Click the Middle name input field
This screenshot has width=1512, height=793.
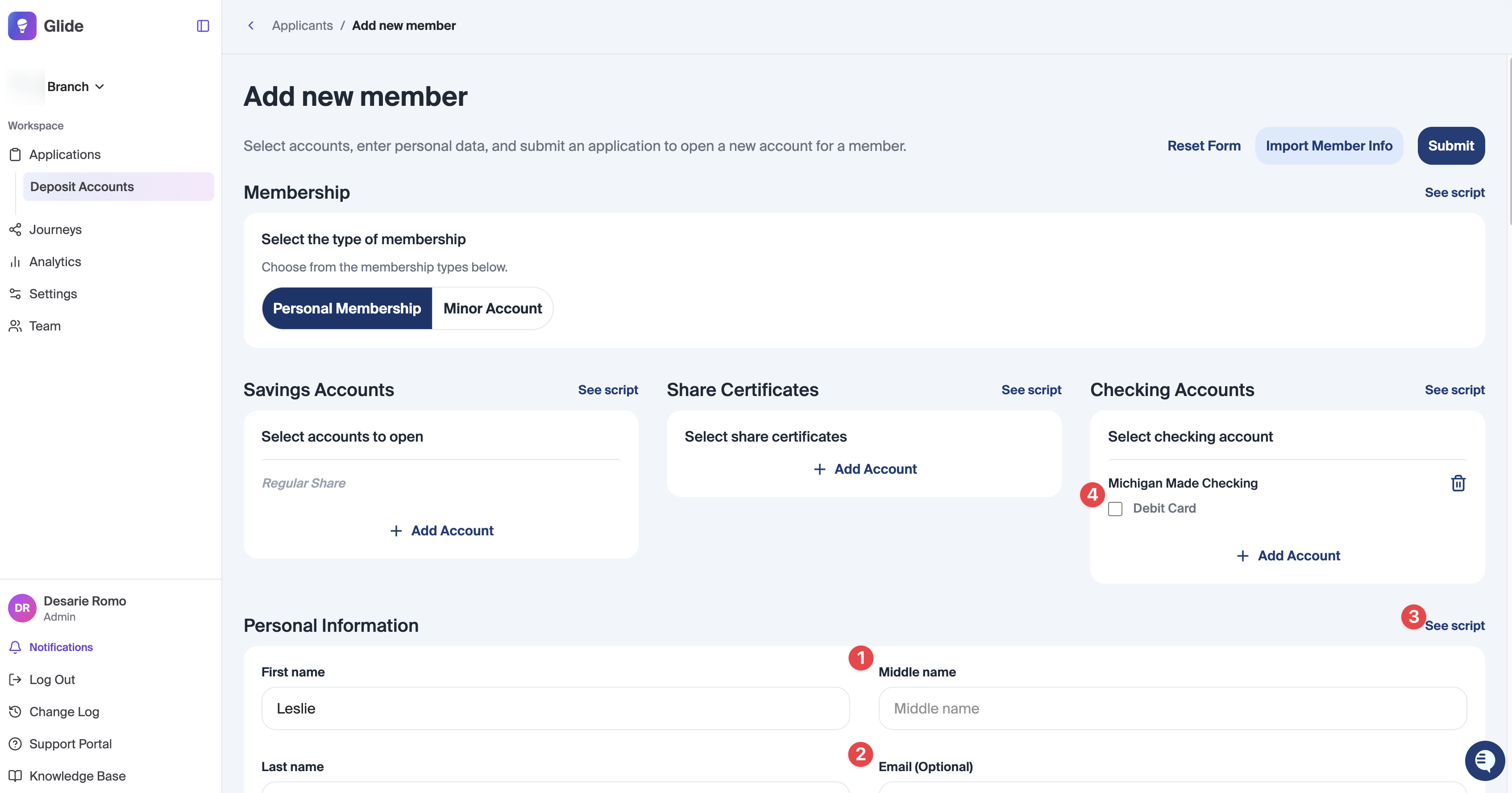tap(1172, 709)
